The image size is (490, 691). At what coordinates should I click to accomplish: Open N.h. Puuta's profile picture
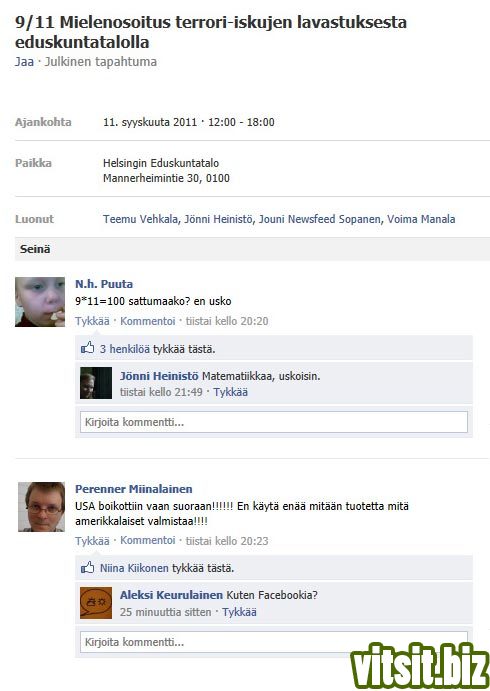point(40,302)
